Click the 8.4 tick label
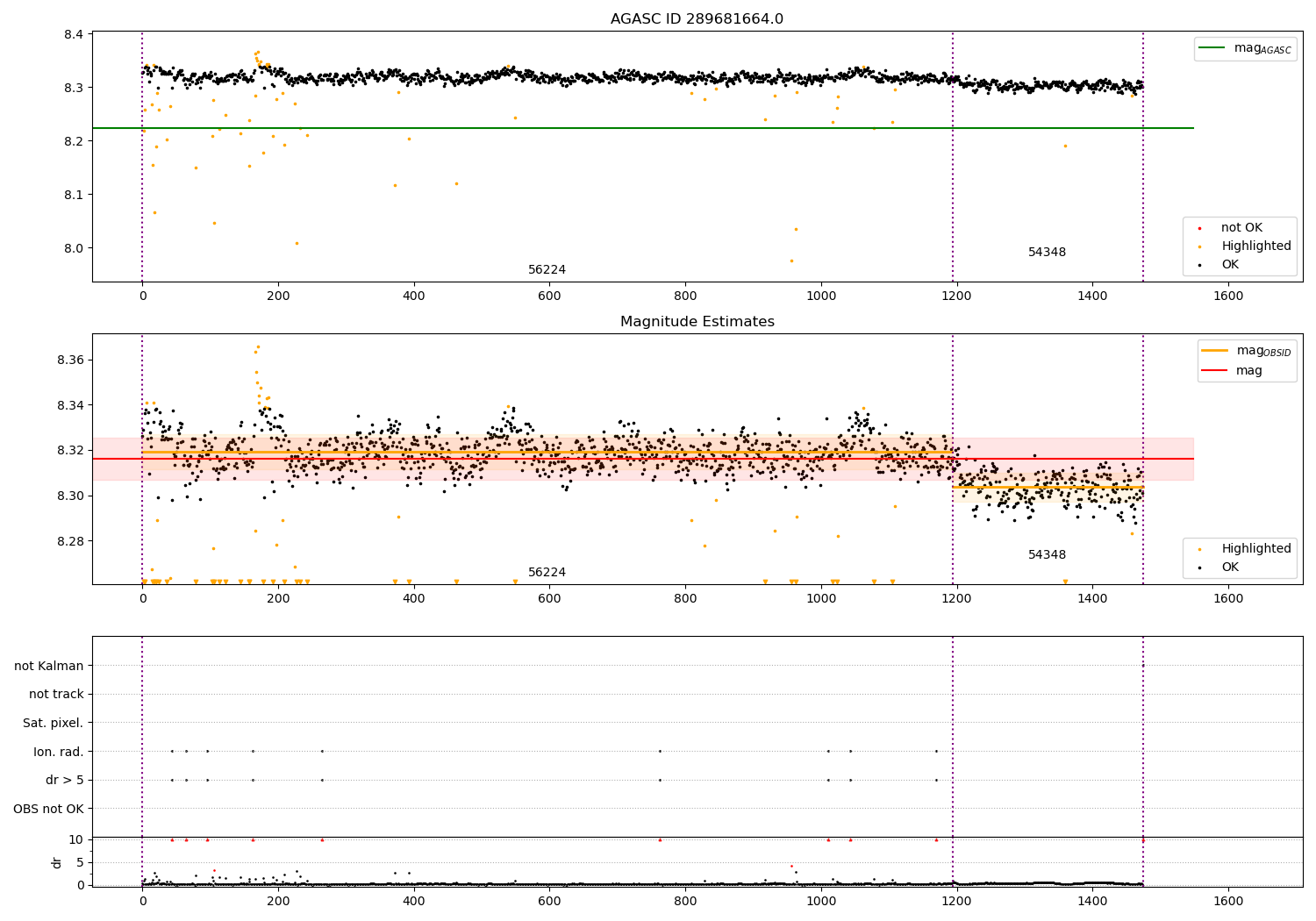Image resolution: width=1316 pixels, height=921 pixels. [73, 35]
